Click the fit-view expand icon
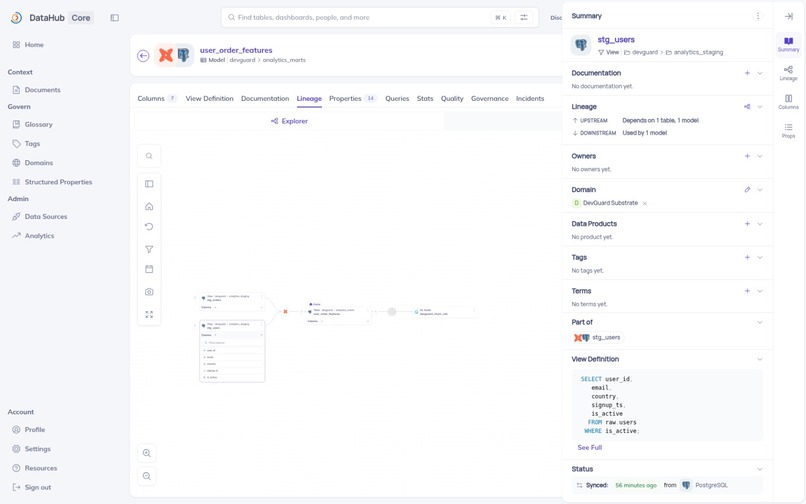 click(149, 314)
